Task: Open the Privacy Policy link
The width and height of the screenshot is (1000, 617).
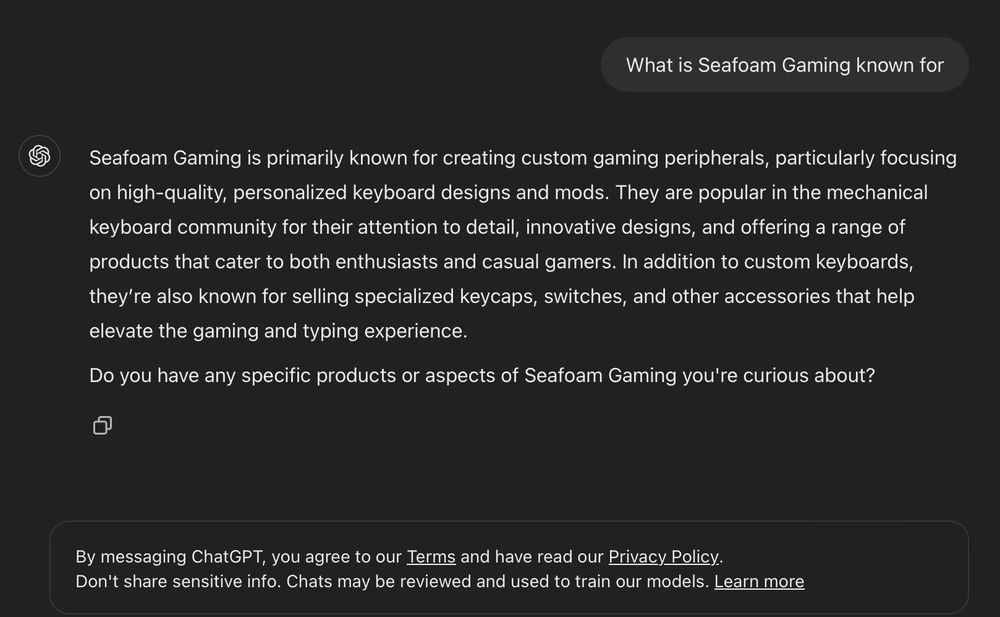Action: click(x=663, y=557)
